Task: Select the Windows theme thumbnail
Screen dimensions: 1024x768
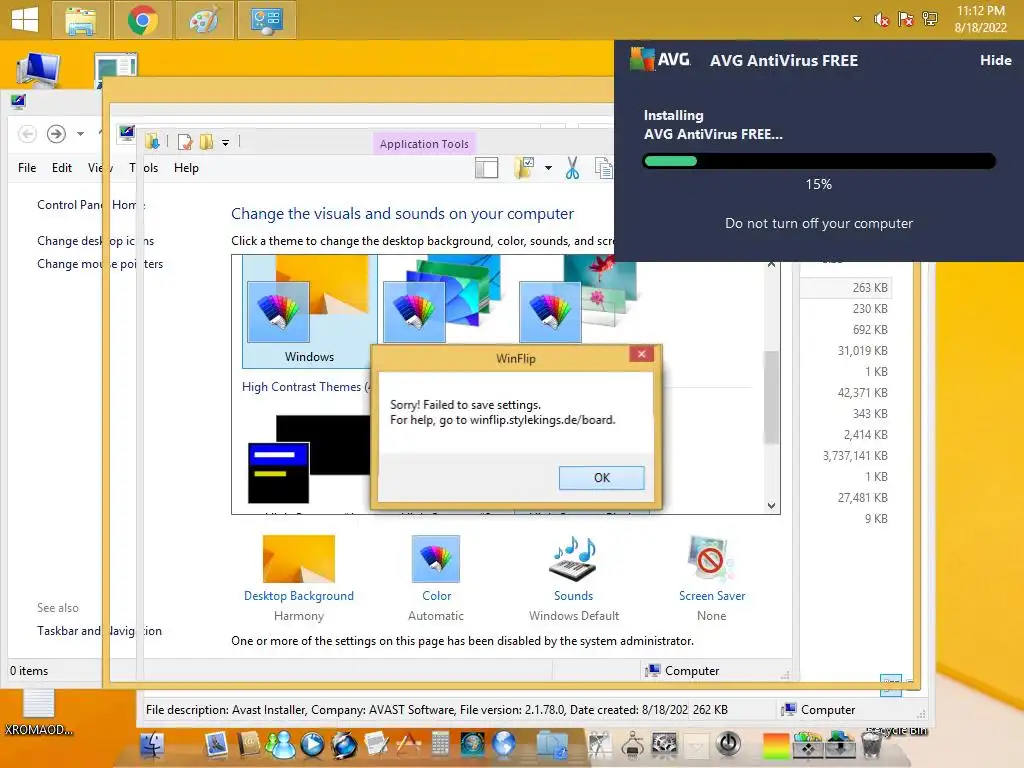Action: pyautogui.click(x=310, y=311)
